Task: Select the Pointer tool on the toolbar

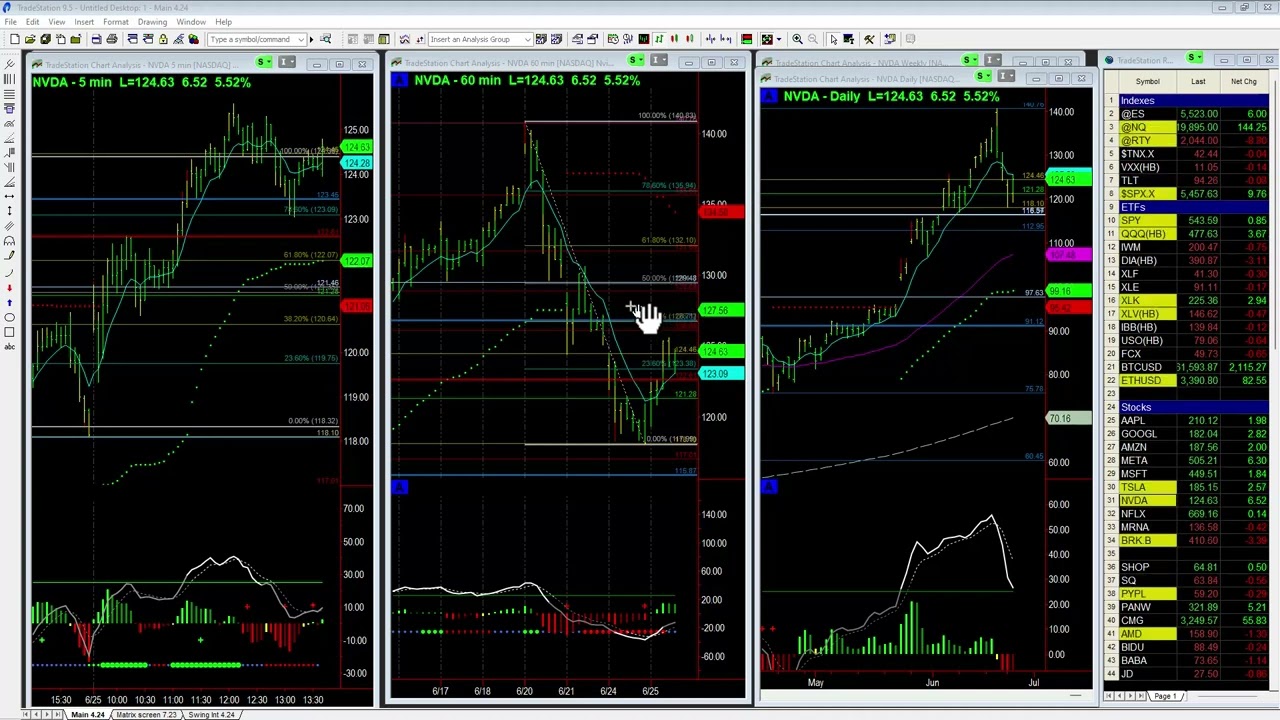Action: pyautogui.click(x=834, y=40)
